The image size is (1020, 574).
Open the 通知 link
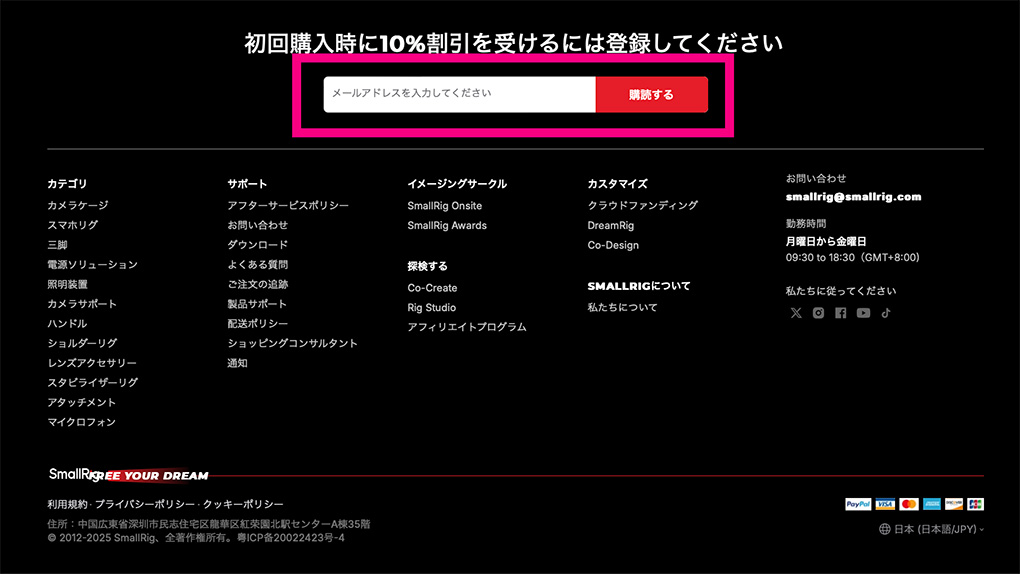click(237, 362)
